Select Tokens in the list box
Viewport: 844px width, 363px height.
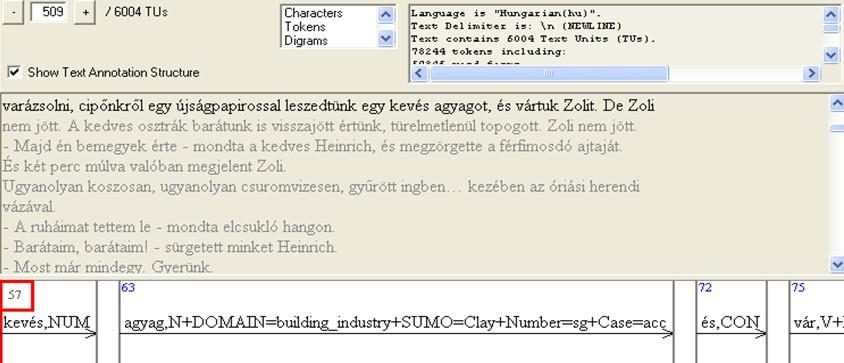pyautogui.click(x=305, y=26)
